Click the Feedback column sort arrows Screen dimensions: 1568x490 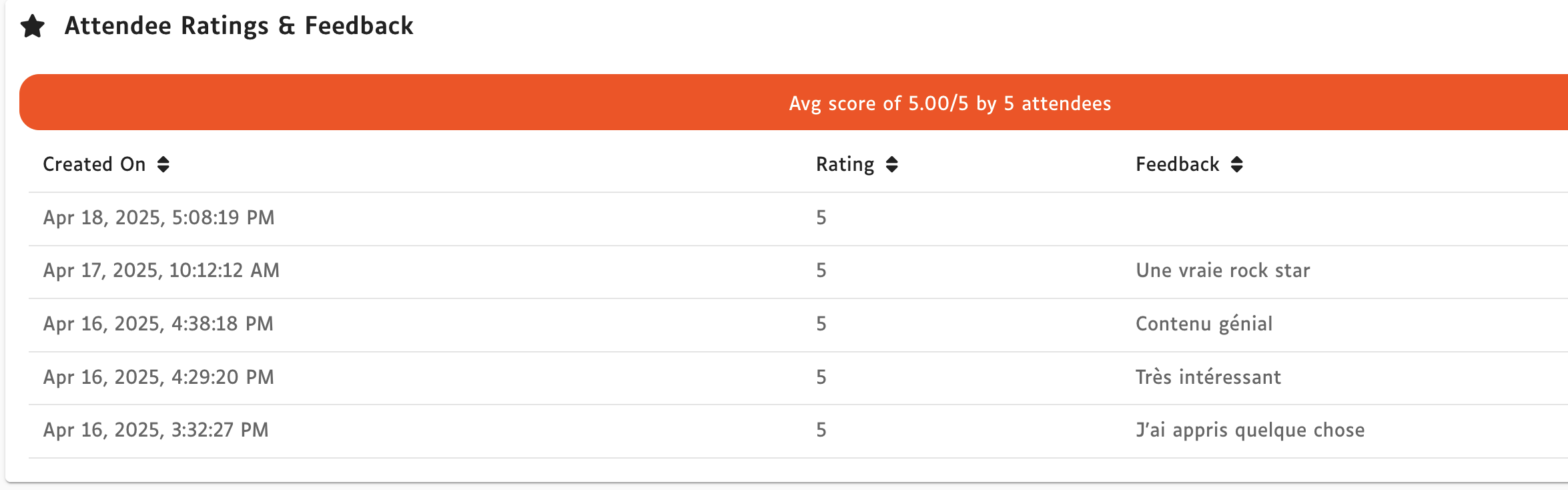1237,164
